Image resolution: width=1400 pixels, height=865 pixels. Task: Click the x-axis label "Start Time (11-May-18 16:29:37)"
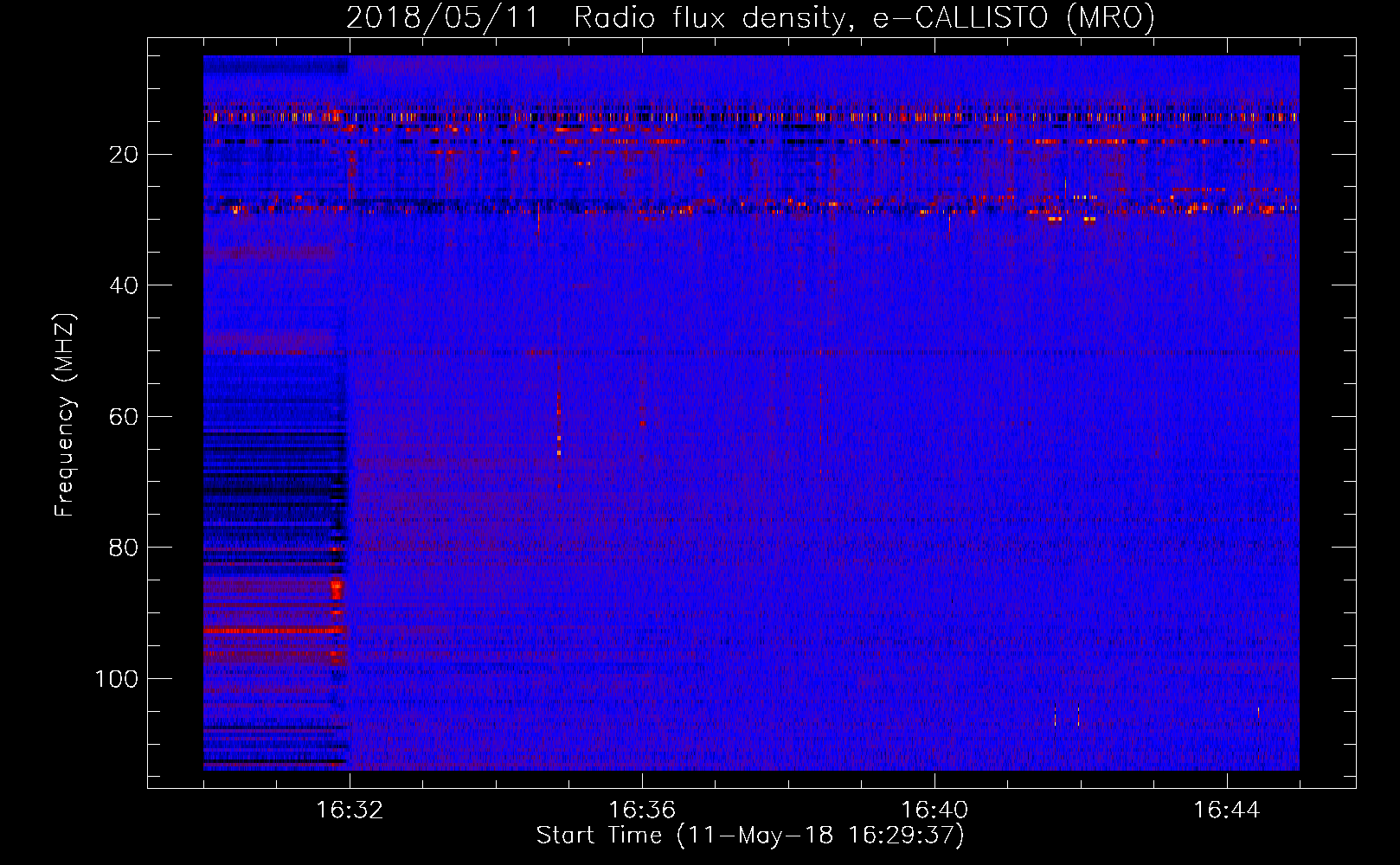click(750, 836)
